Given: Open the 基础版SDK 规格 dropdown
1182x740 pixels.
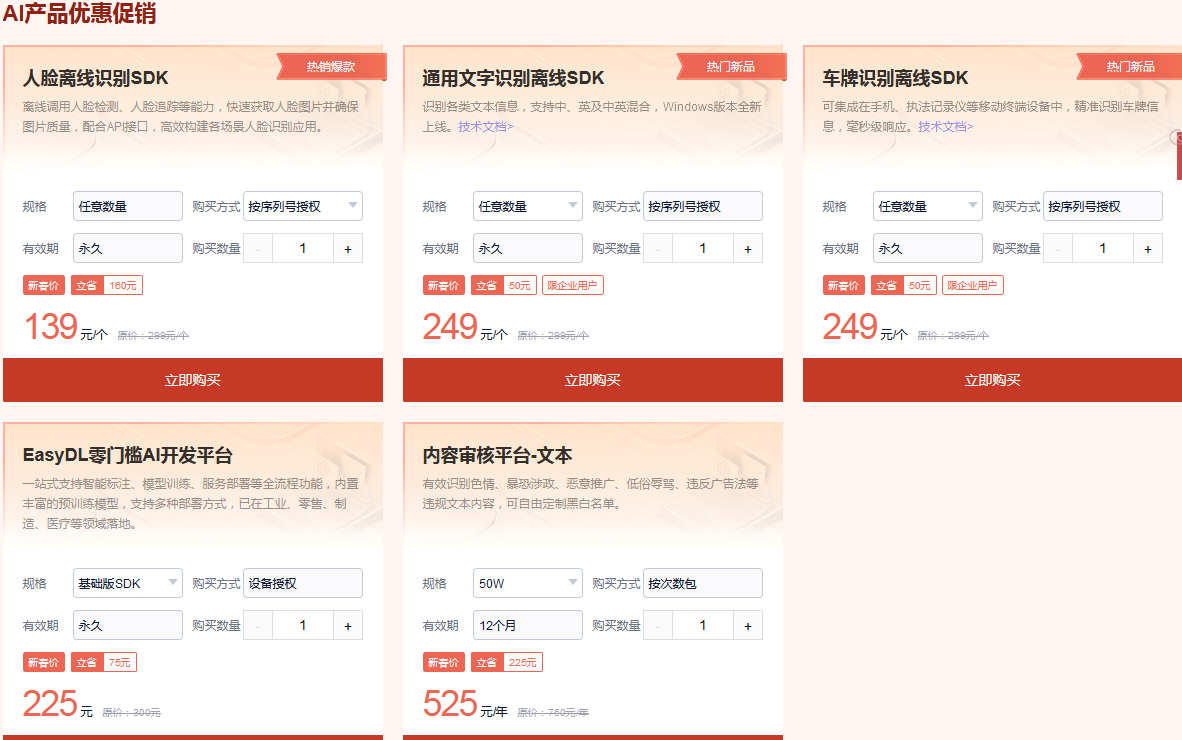Looking at the screenshot, I should click(x=128, y=583).
